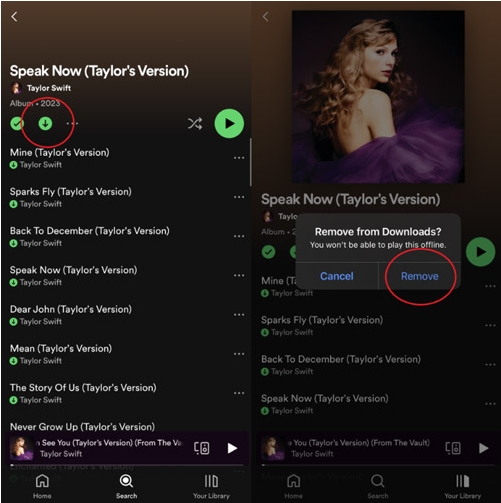Viewport: 501px width, 503px height.
Task: Open Taylor Swift artist link under left album title
Action: [49, 88]
